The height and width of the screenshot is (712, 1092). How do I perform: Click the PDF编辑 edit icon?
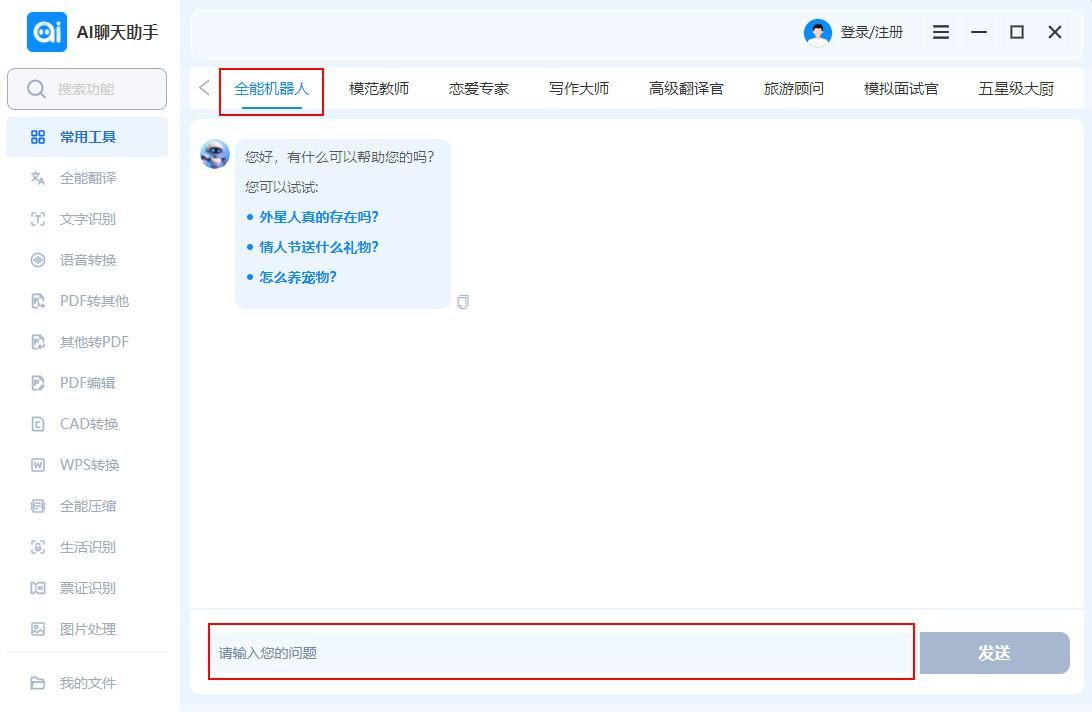coord(38,383)
